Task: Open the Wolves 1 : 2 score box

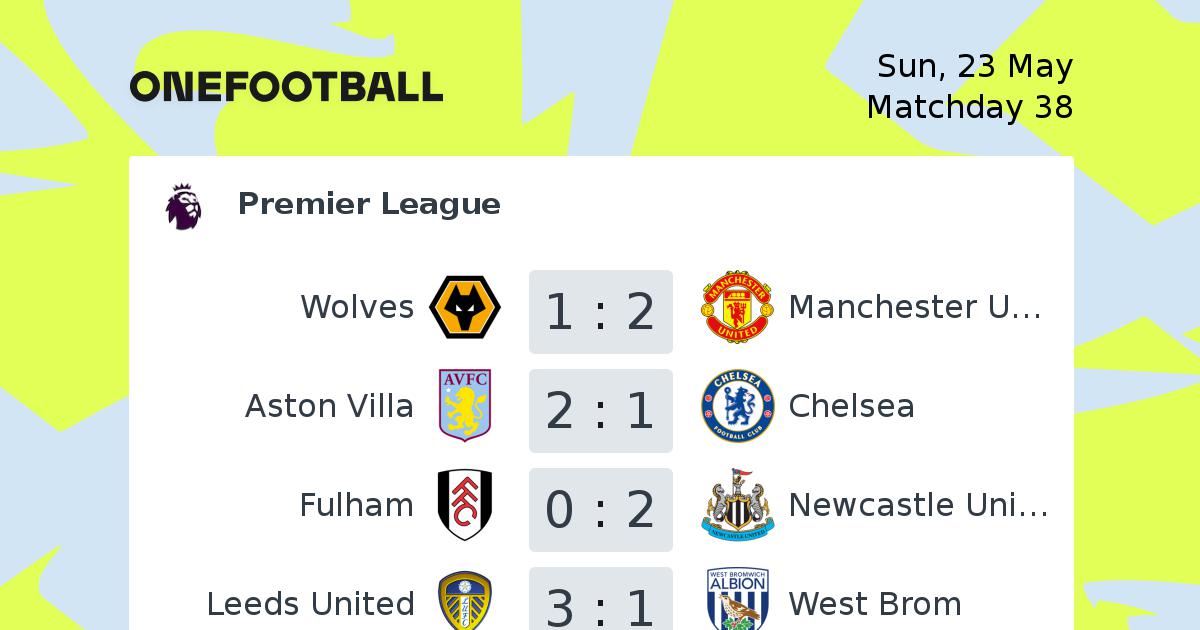Action: tap(601, 311)
